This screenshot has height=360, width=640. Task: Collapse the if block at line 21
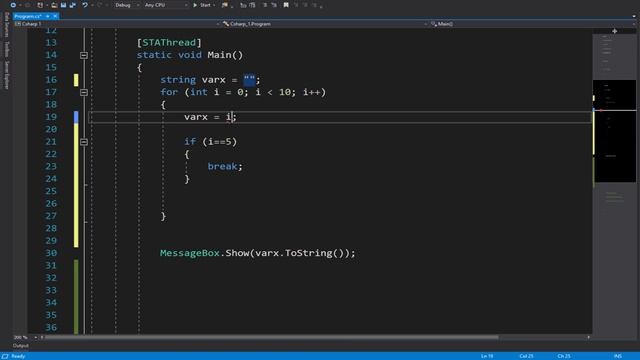tap(84, 142)
